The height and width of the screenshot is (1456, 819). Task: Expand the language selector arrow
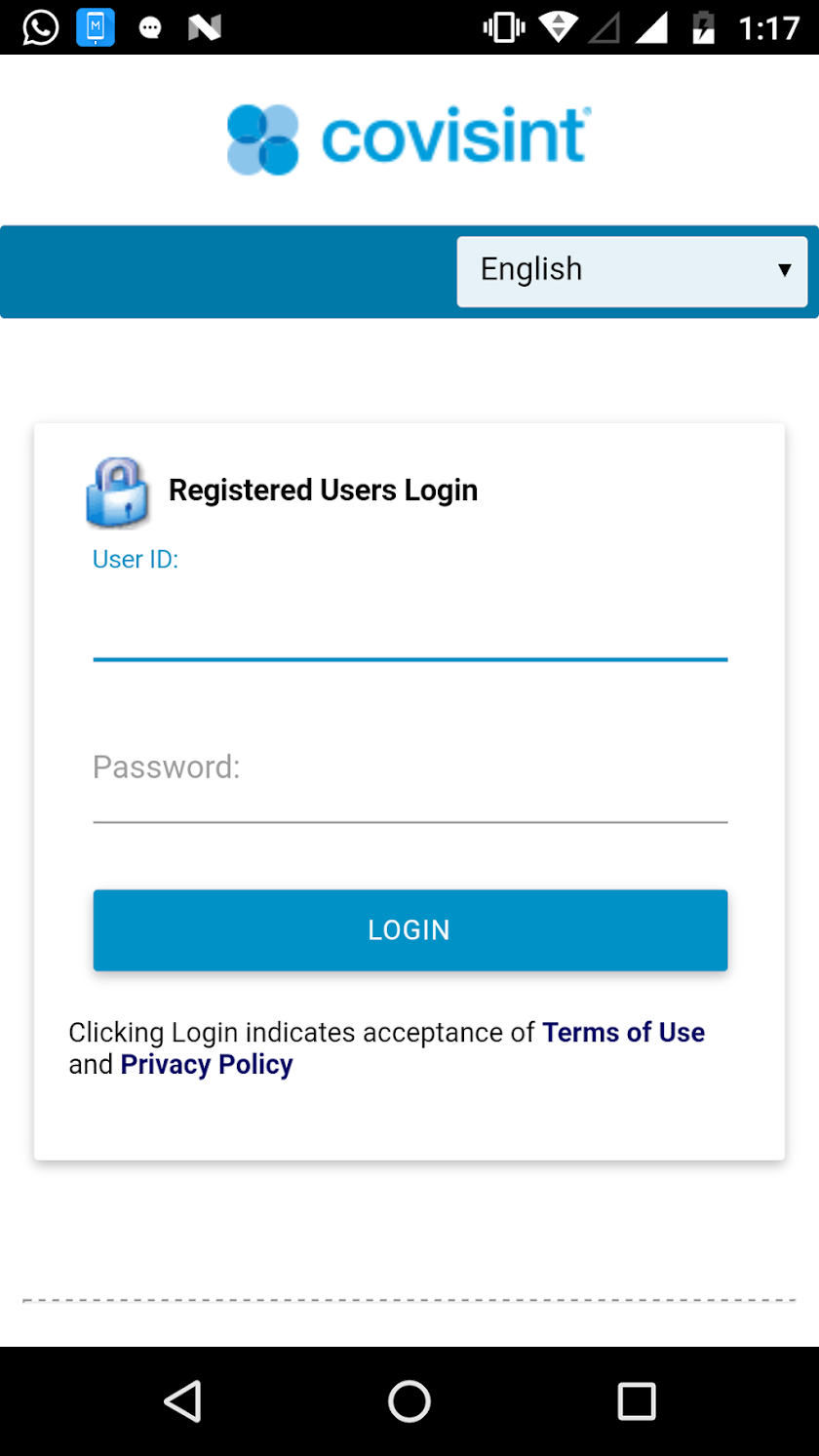[784, 270]
